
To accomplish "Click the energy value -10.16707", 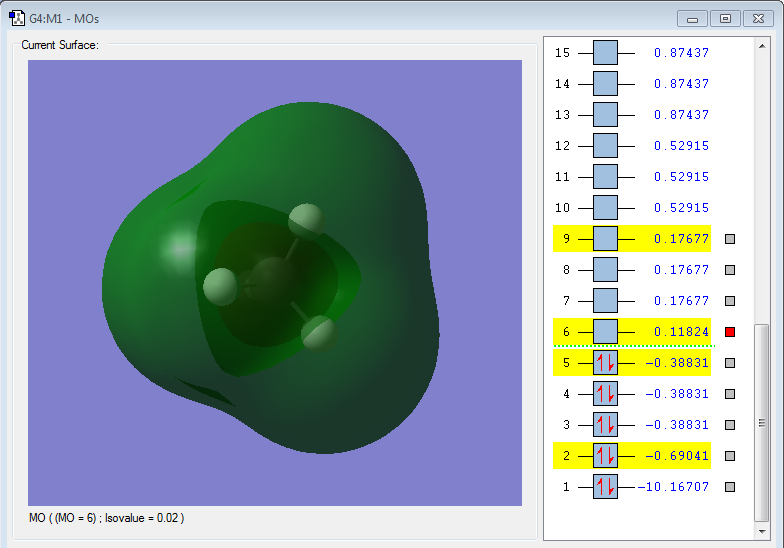I will click(x=673, y=487).
